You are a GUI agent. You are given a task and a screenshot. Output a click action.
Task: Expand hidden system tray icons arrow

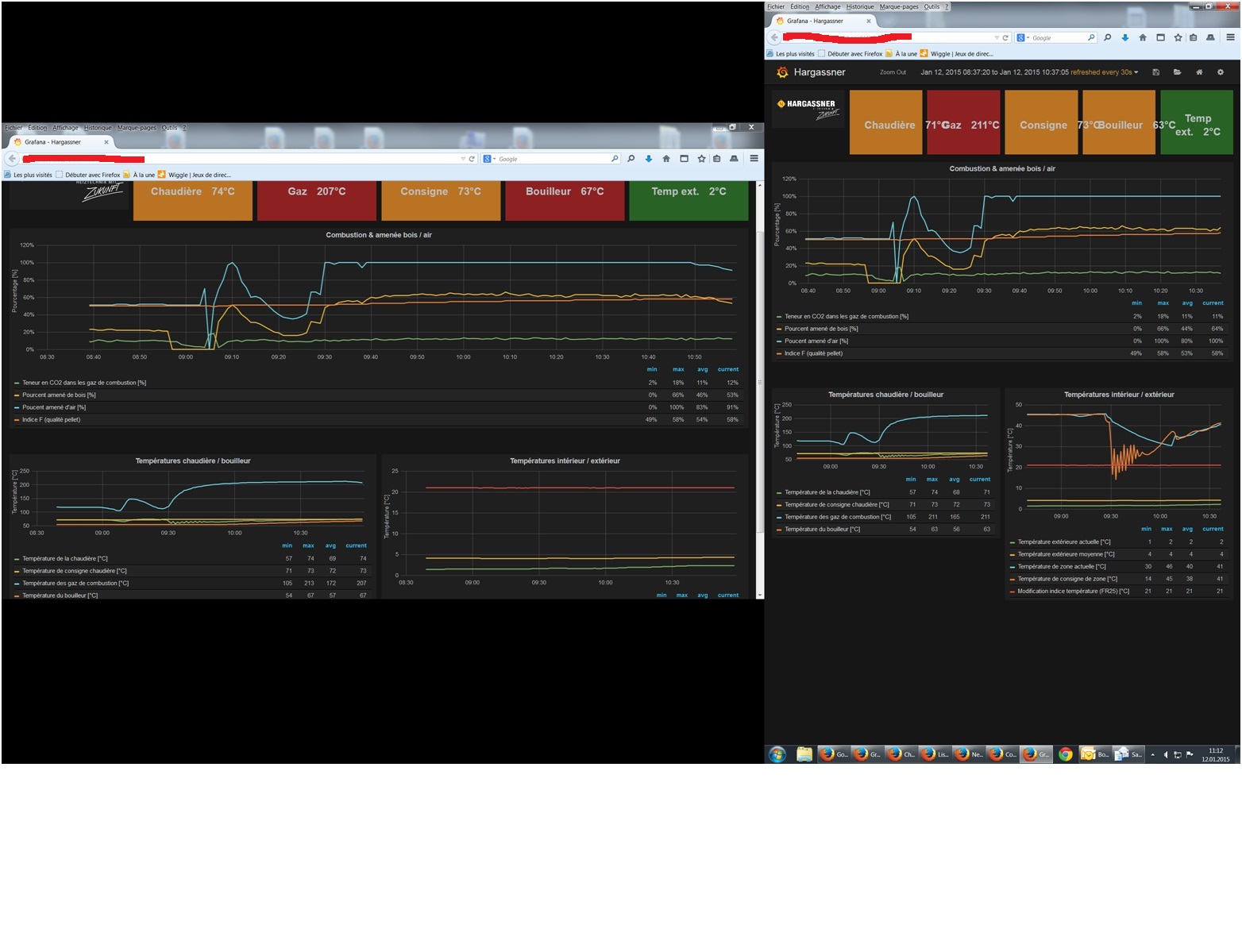pos(1152,755)
